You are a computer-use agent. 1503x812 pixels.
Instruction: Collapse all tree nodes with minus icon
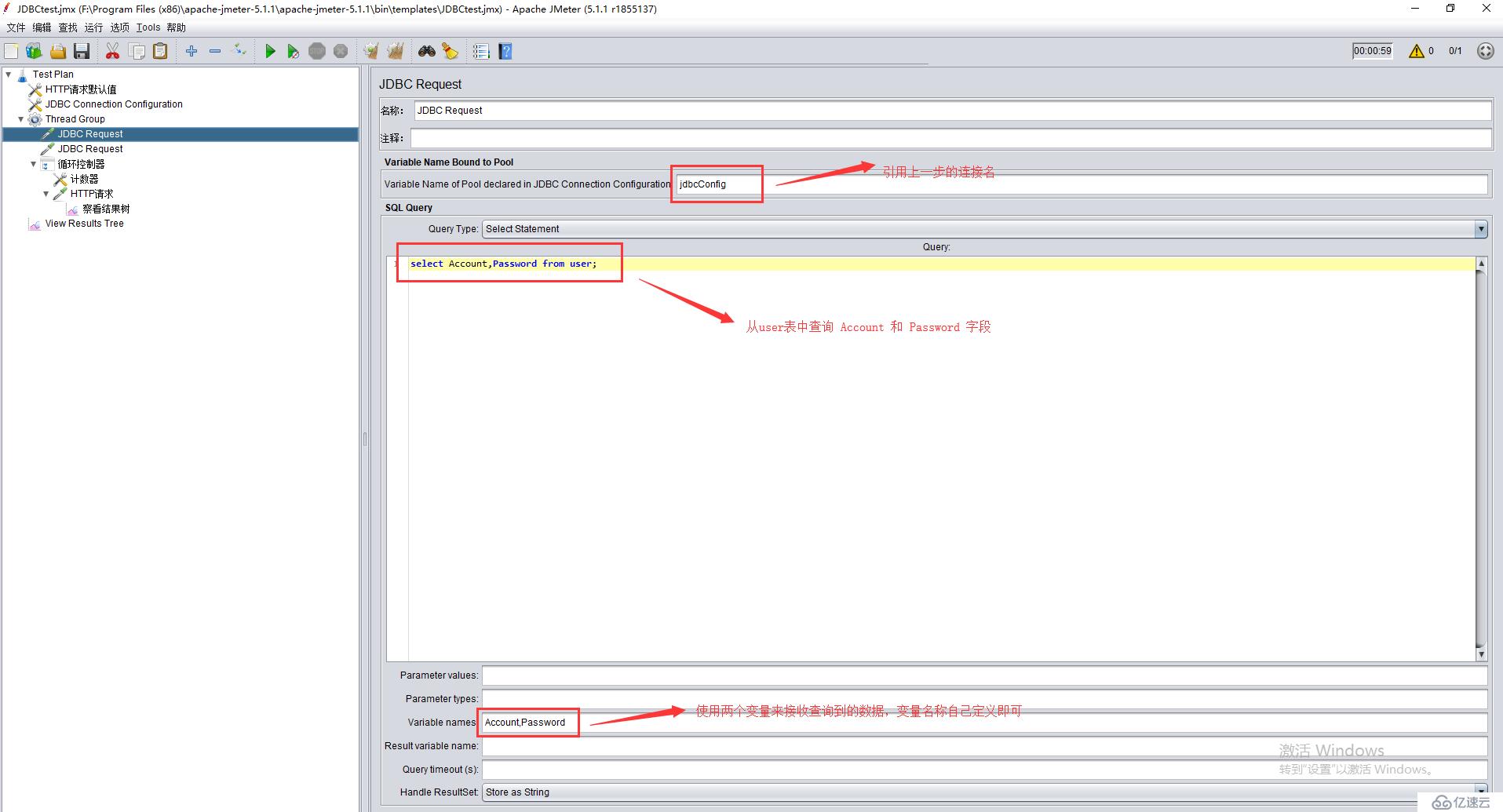[215, 51]
